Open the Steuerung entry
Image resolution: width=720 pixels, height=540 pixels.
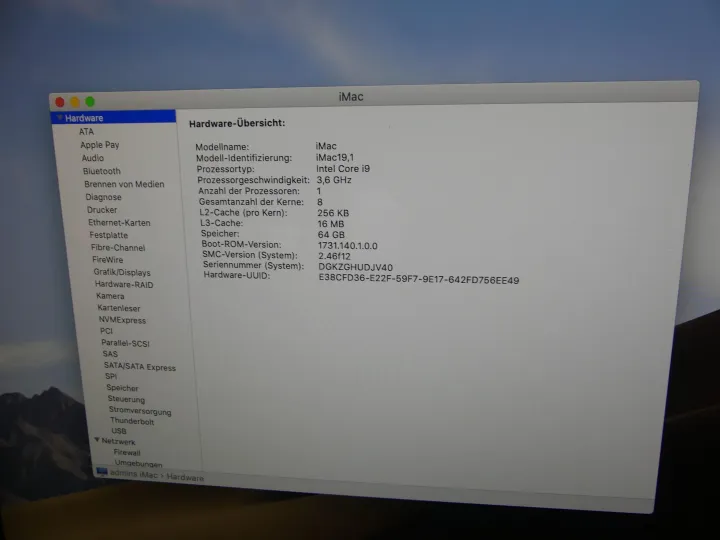click(126, 399)
